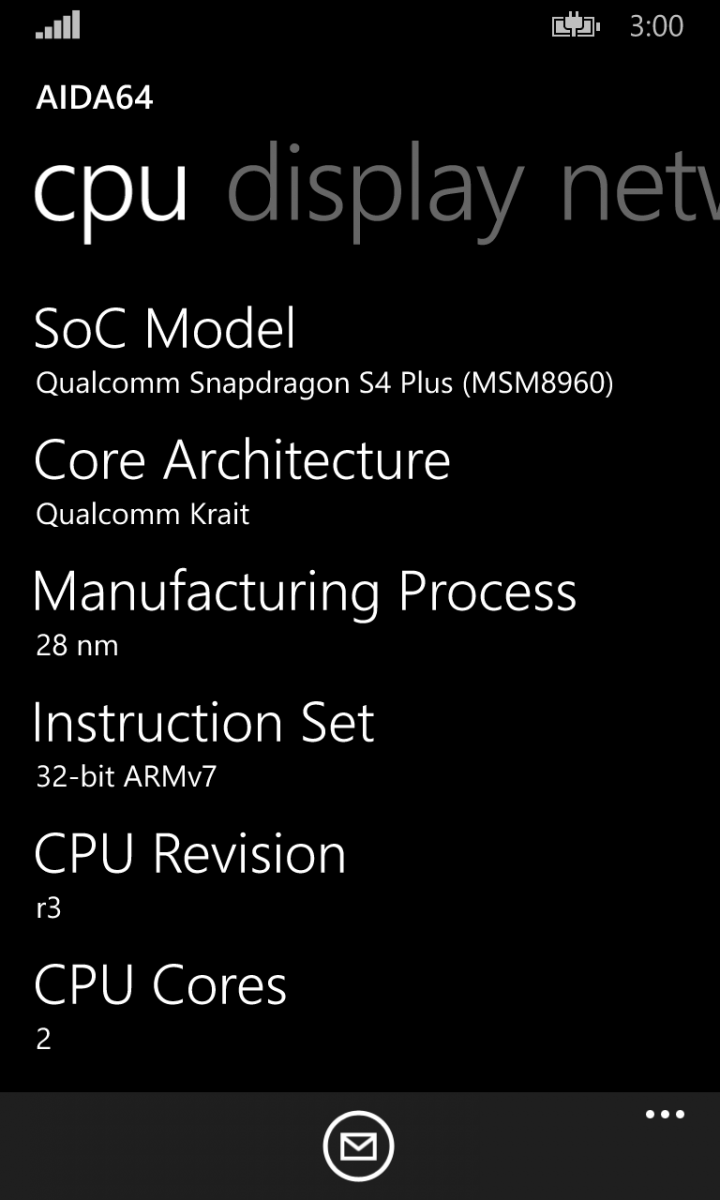Viewport: 720px width, 1200px height.
Task: Tap the CPU Revision item
Action: click(190, 854)
